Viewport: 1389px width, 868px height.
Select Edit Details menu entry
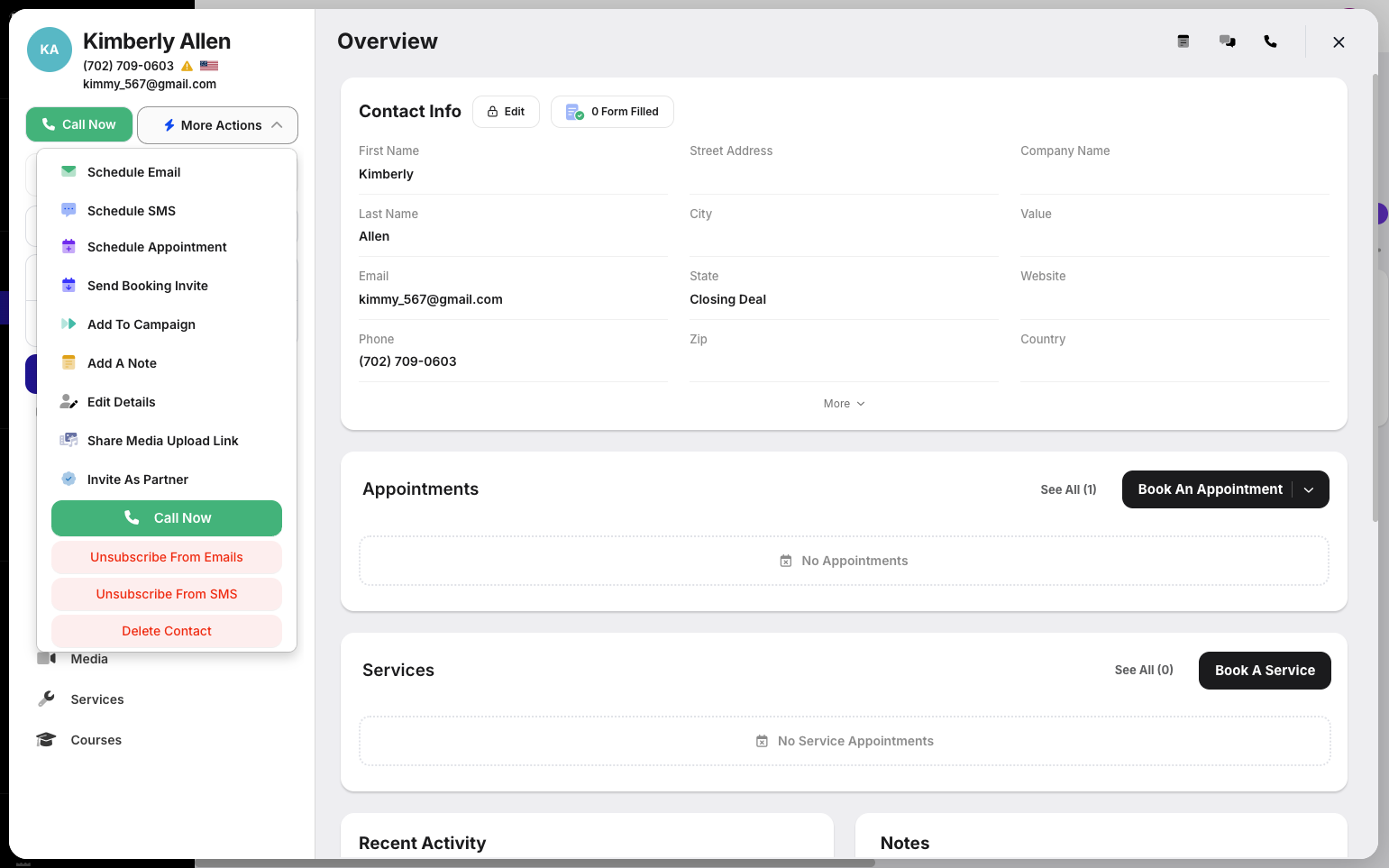[x=167, y=402]
